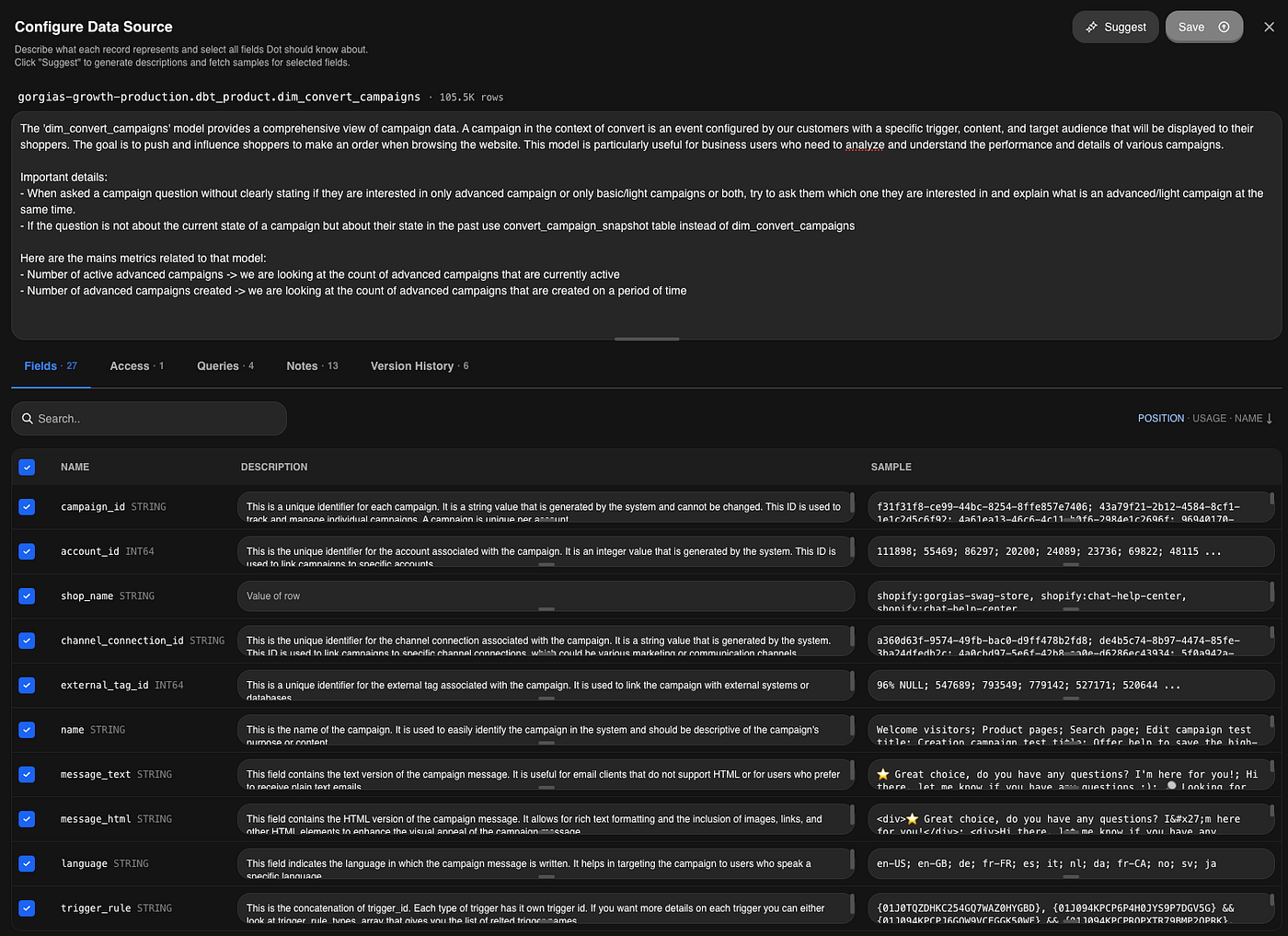This screenshot has height=936, width=1288.
Task: Sort fields by POSITION
Action: pyautogui.click(x=1160, y=419)
